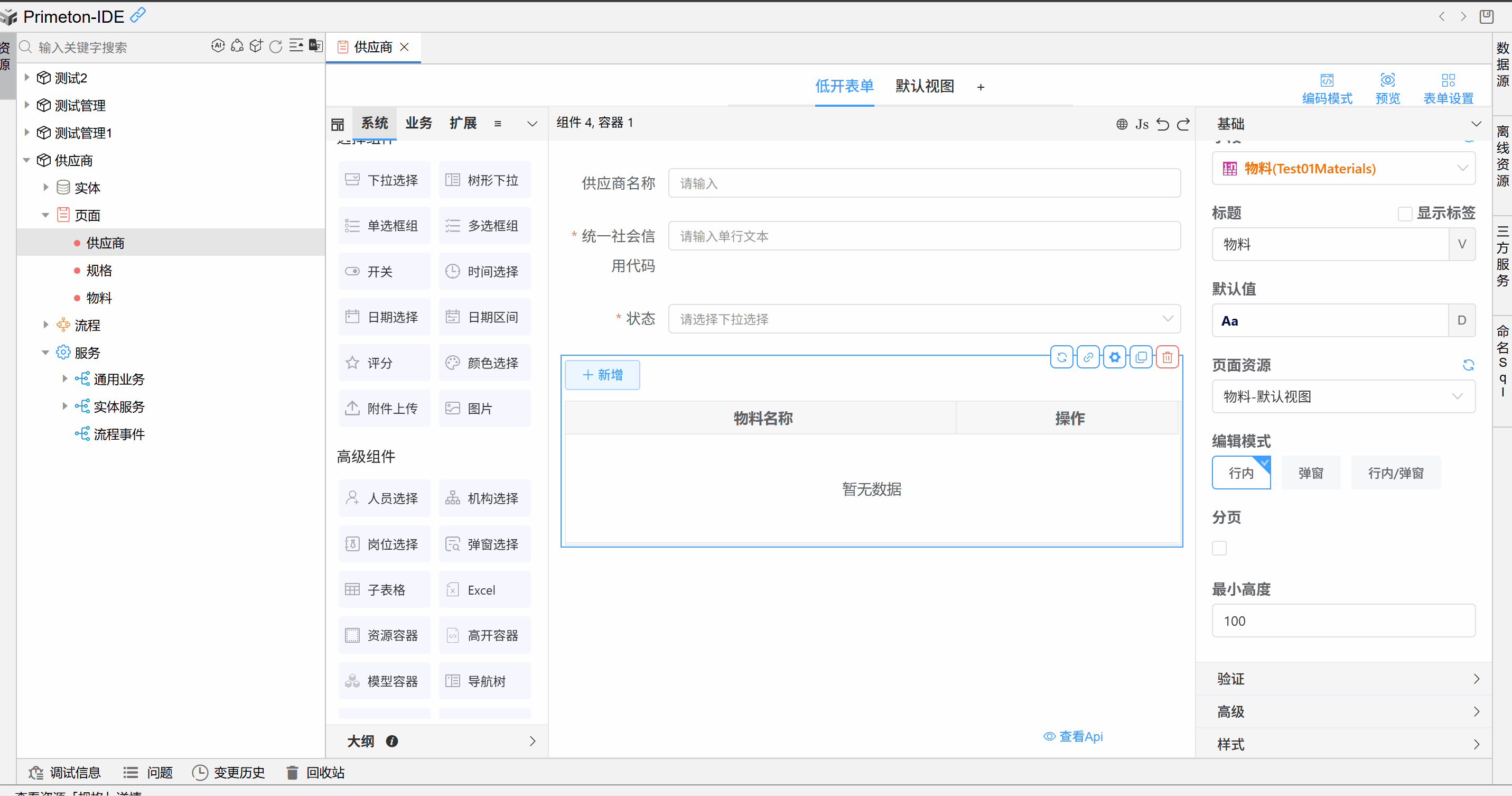Screen dimensions: 1512x796
Task: Click the refresh icon in the resource toolbar
Action: point(276,46)
